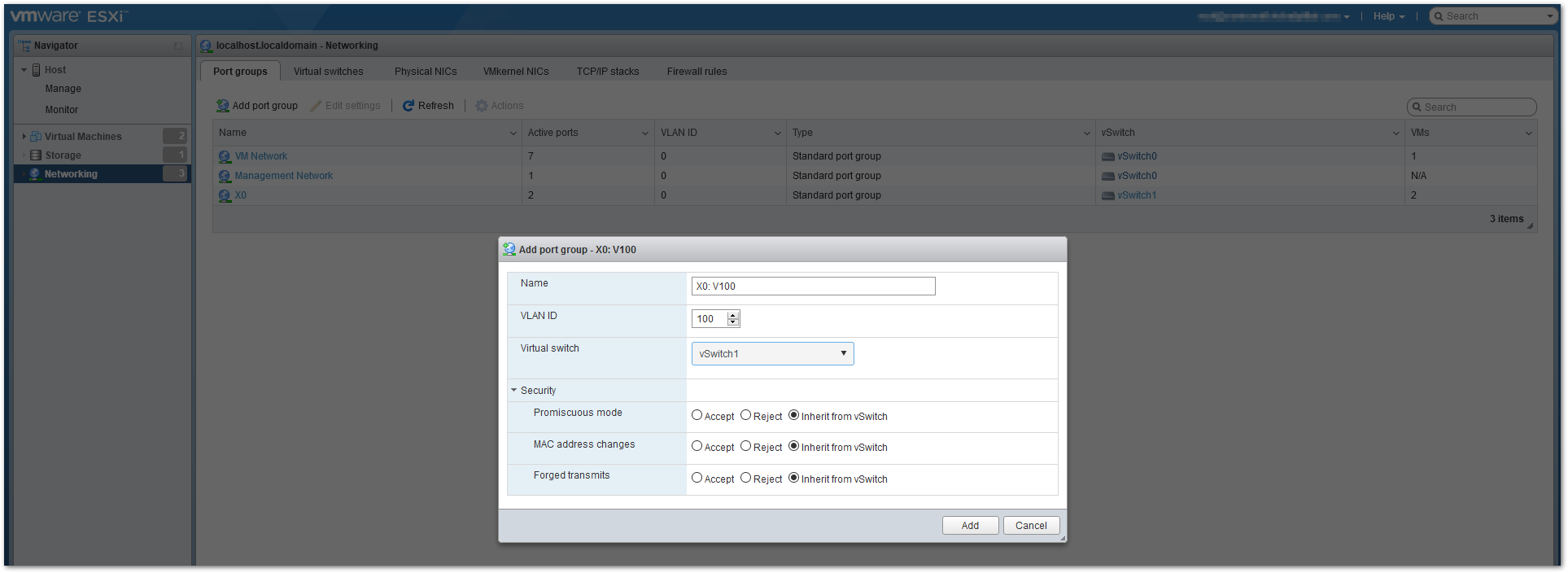This screenshot has height=573, width=1568.
Task: Open the Management Network link
Action: (x=284, y=176)
